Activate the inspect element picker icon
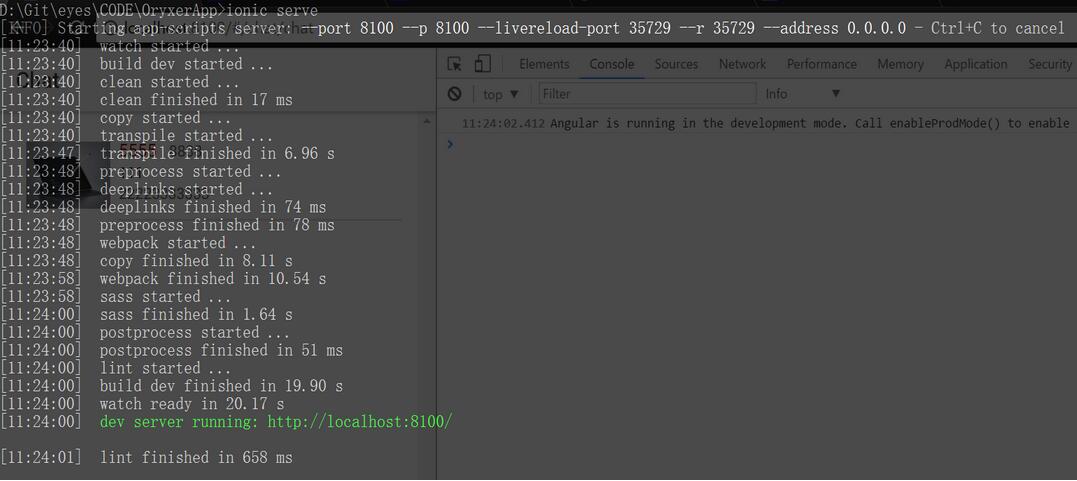Image resolution: width=1077 pixels, height=481 pixels. (454, 64)
